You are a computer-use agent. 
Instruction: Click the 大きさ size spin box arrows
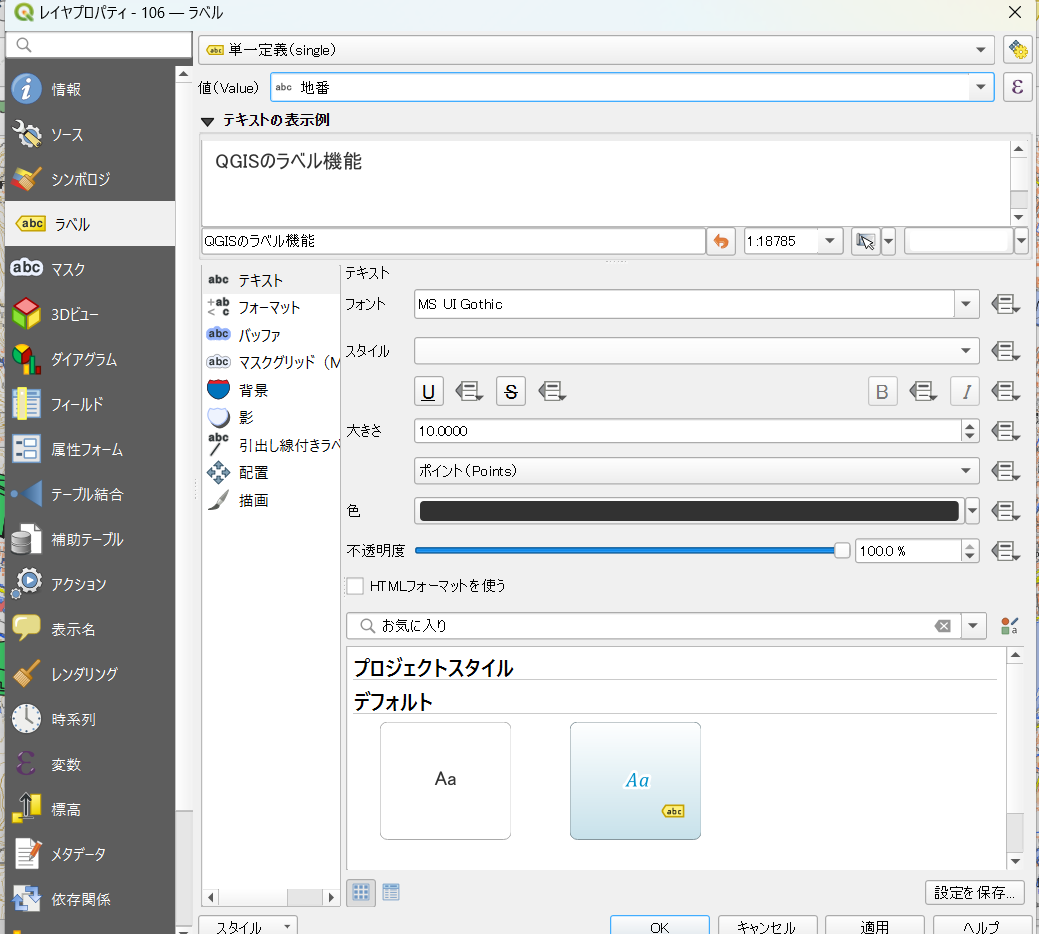tap(970, 431)
